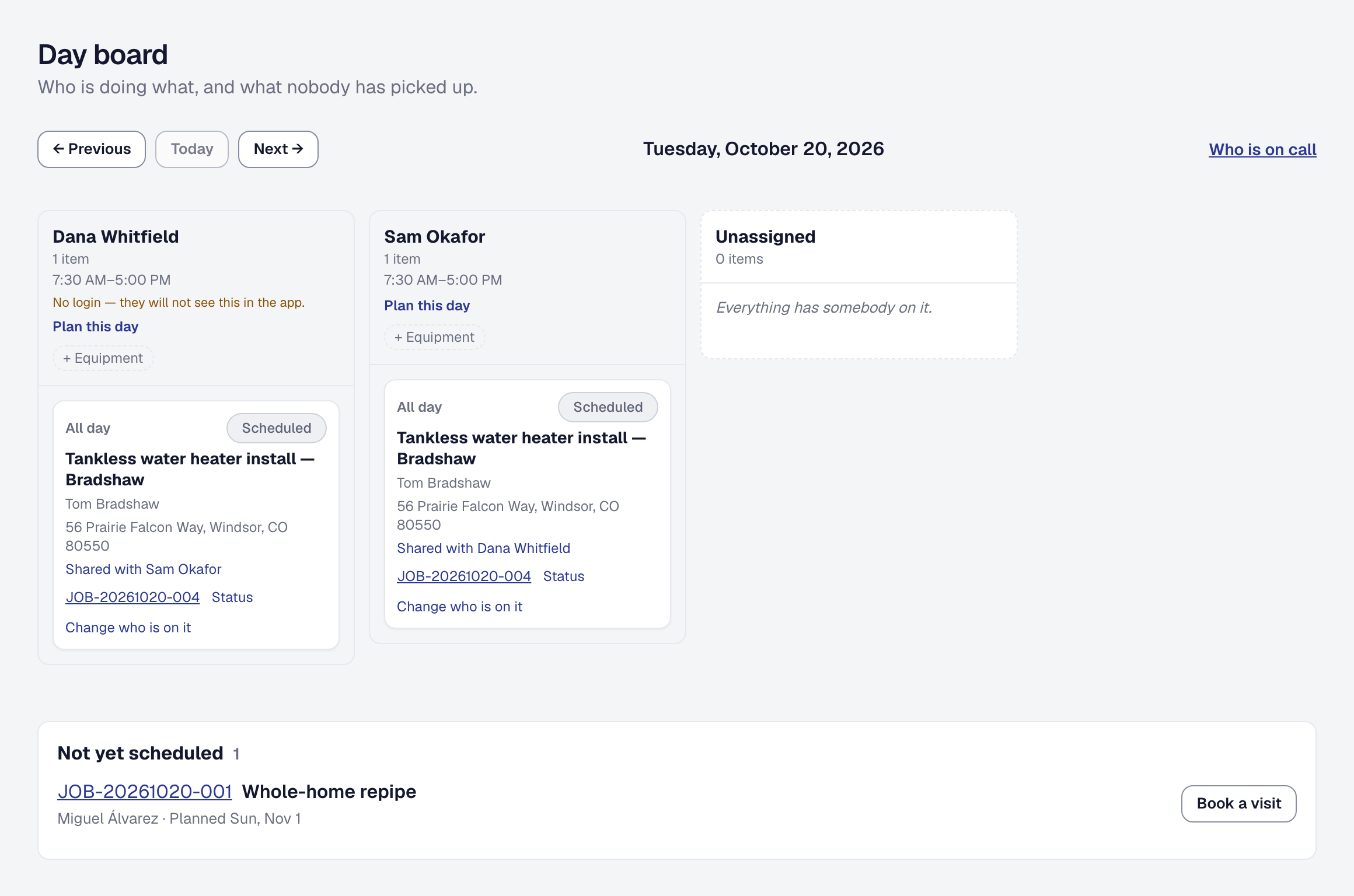The image size is (1354, 896).
Task: Change who is on Dana's job
Action: point(128,628)
